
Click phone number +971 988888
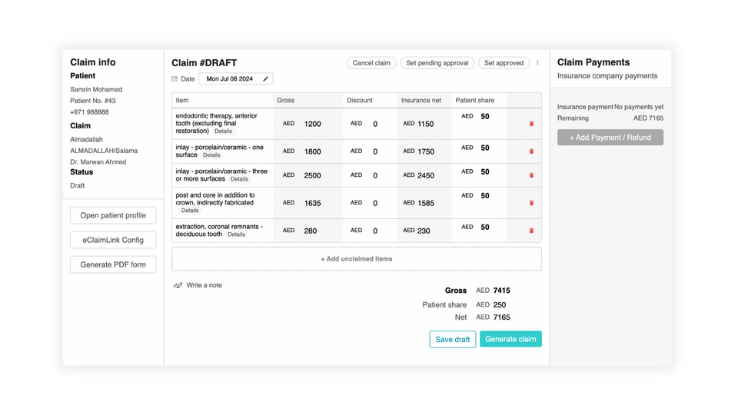(x=89, y=112)
